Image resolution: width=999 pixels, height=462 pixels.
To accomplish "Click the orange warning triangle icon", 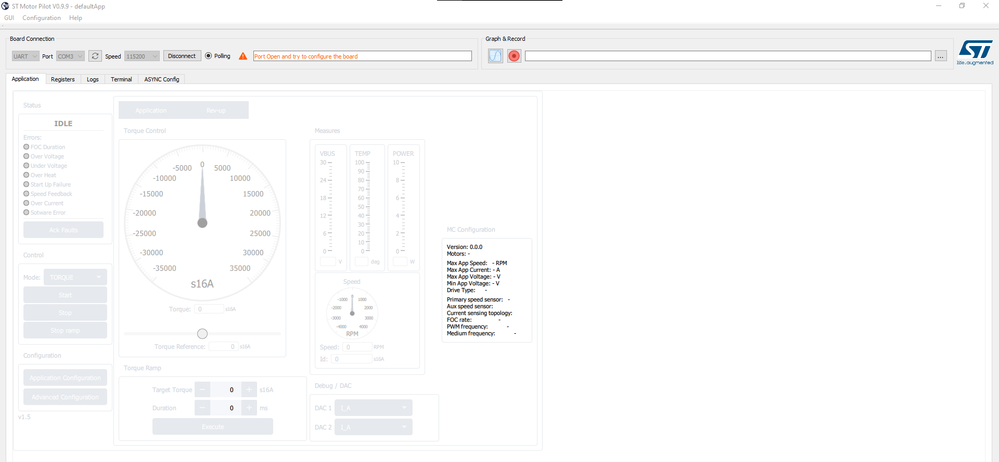I will point(243,56).
